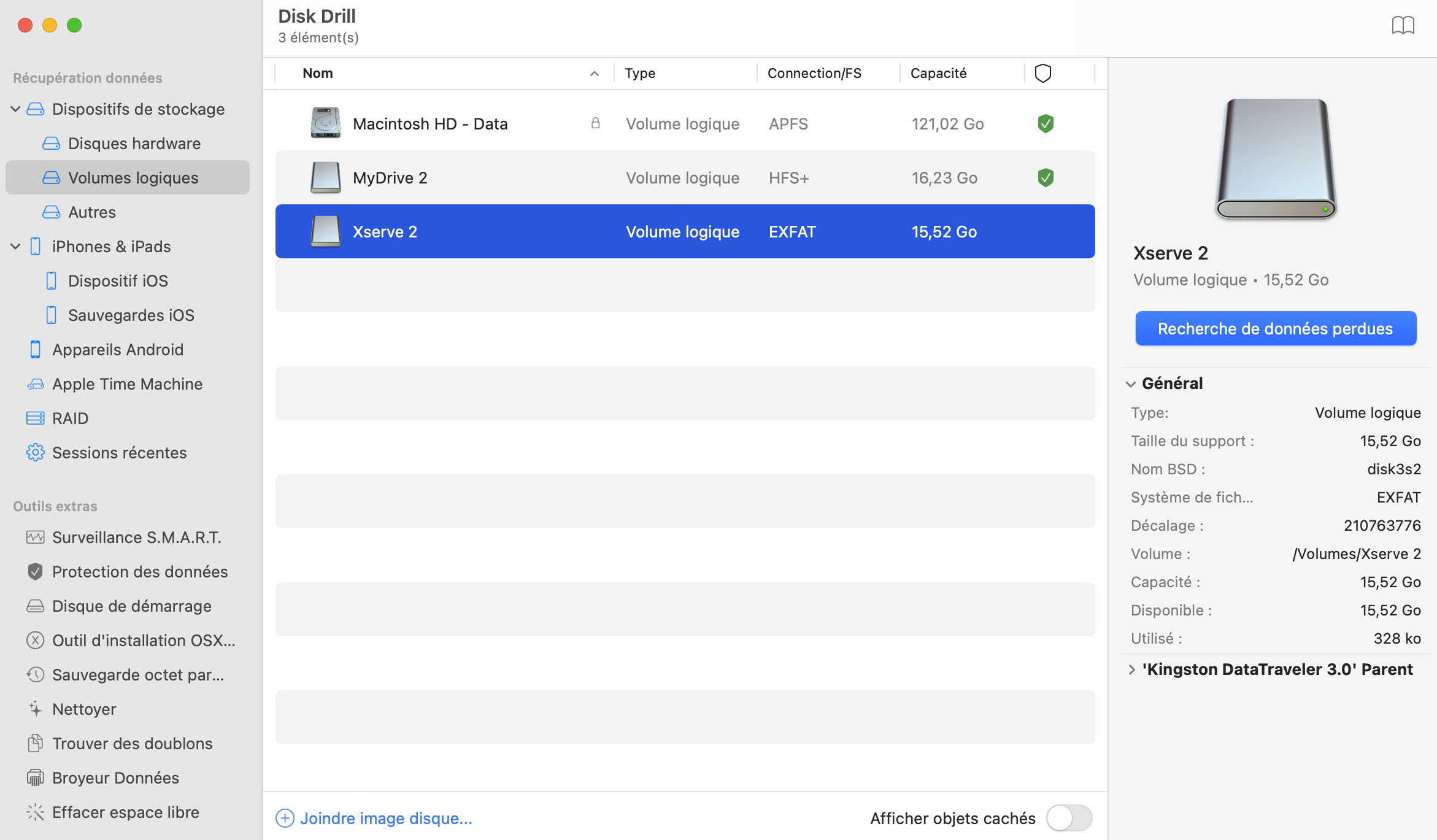The width and height of the screenshot is (1437, 840).
Task: Click the Sauvegarde octet par octet clock icon
Action: (36, 675)
